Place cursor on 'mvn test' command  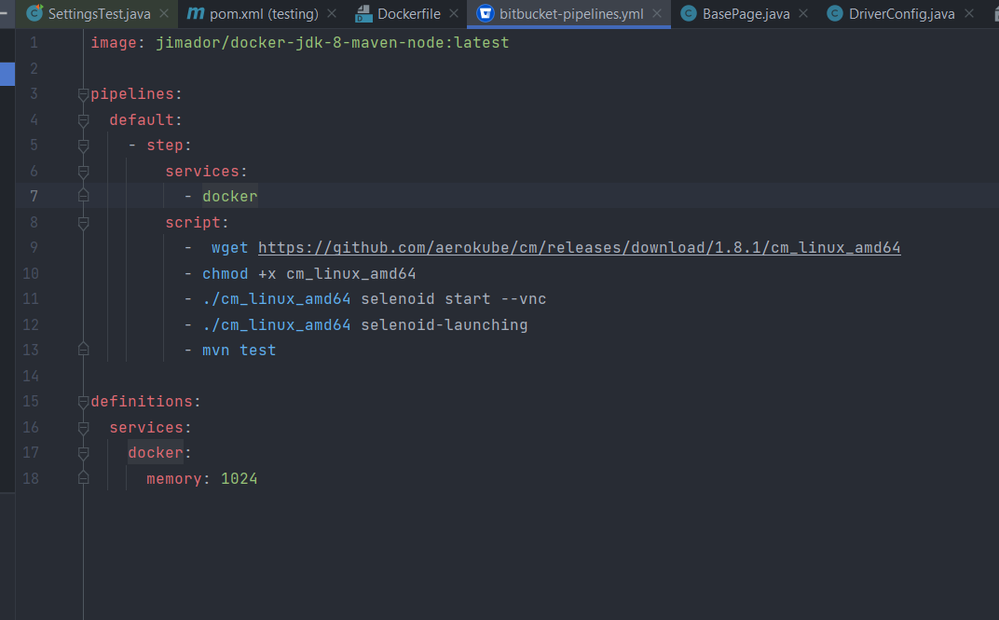(x=239, y=350)
